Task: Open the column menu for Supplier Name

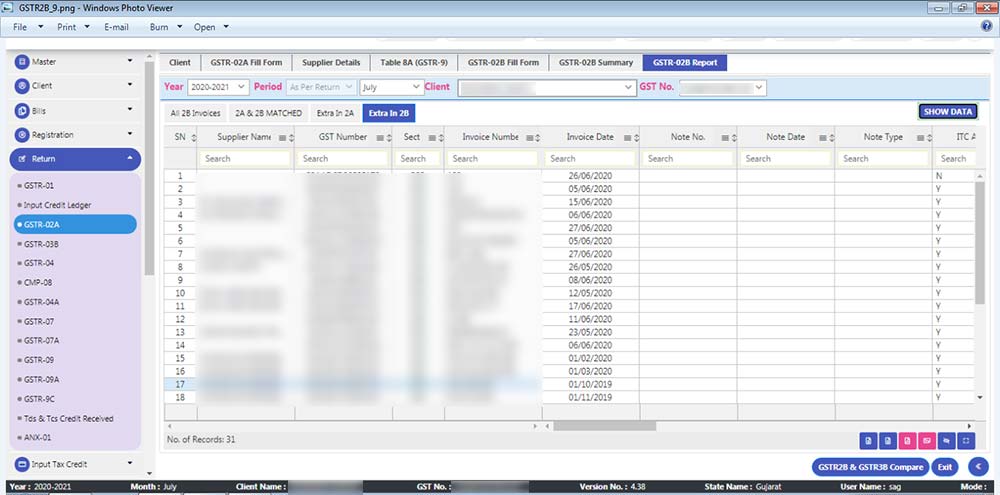Action: 282,137
